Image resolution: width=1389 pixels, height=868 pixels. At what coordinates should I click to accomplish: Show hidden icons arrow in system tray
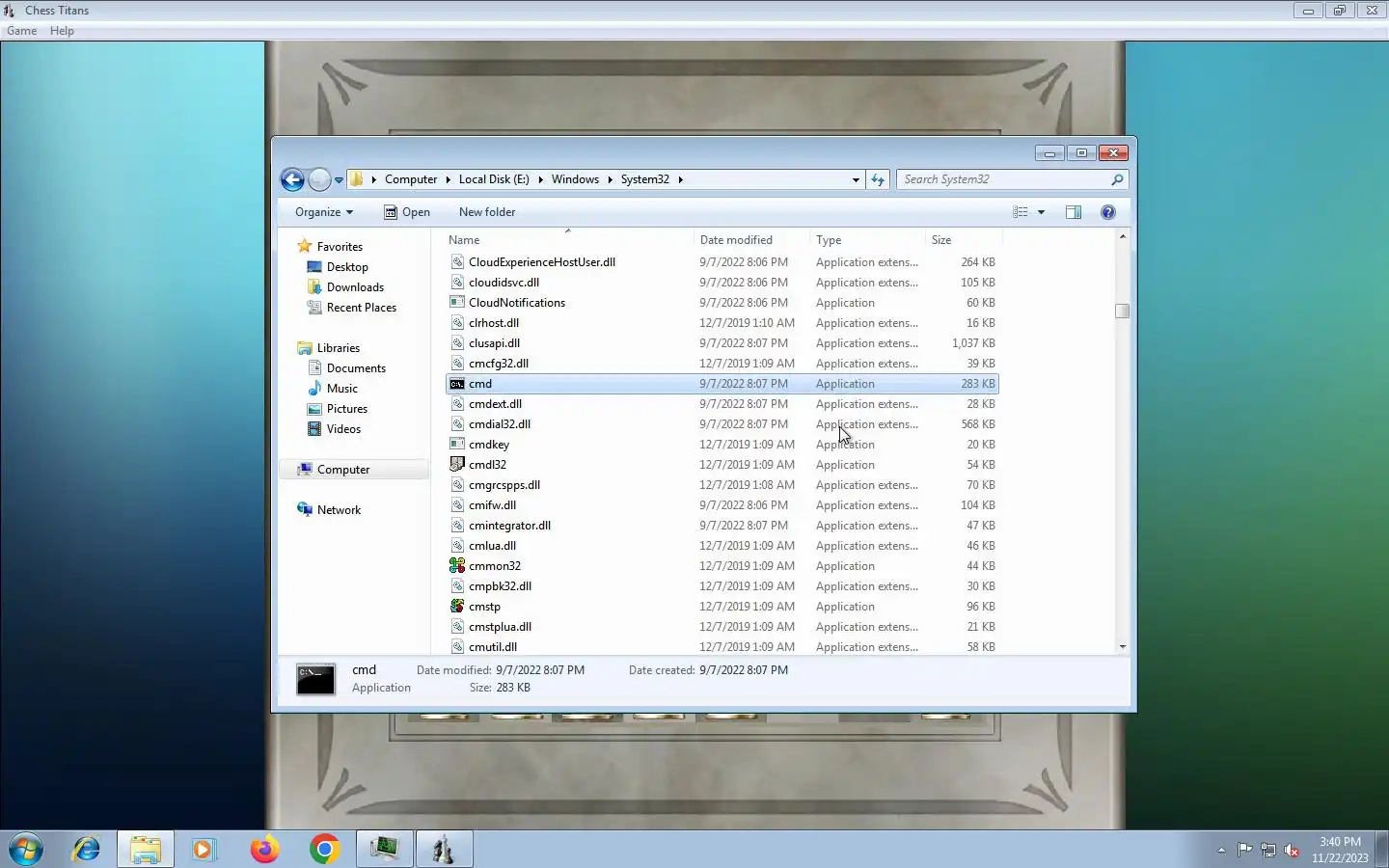point(1221,850)
